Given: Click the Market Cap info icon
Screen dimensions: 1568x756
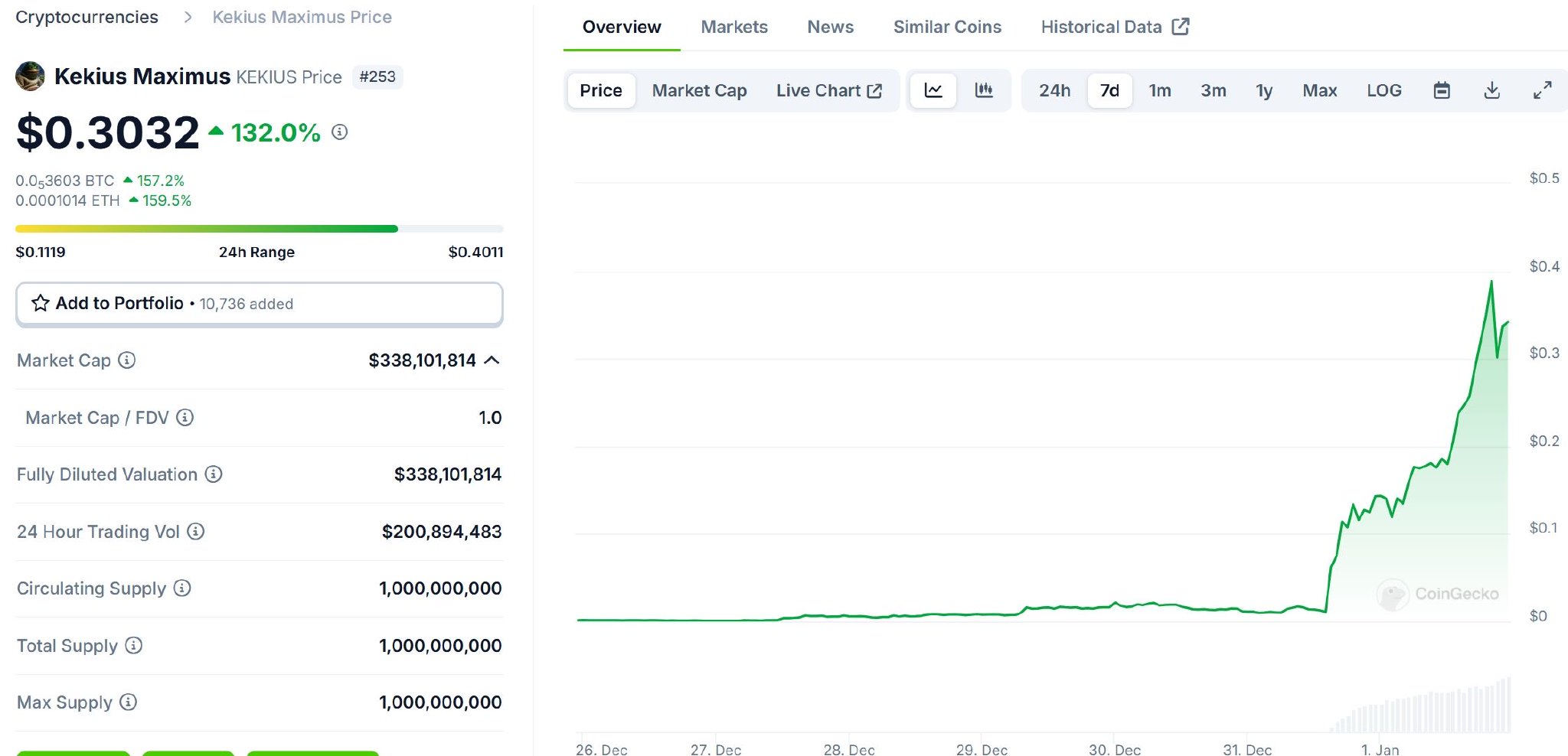Looking at the screenshot, I should (127, 360).
